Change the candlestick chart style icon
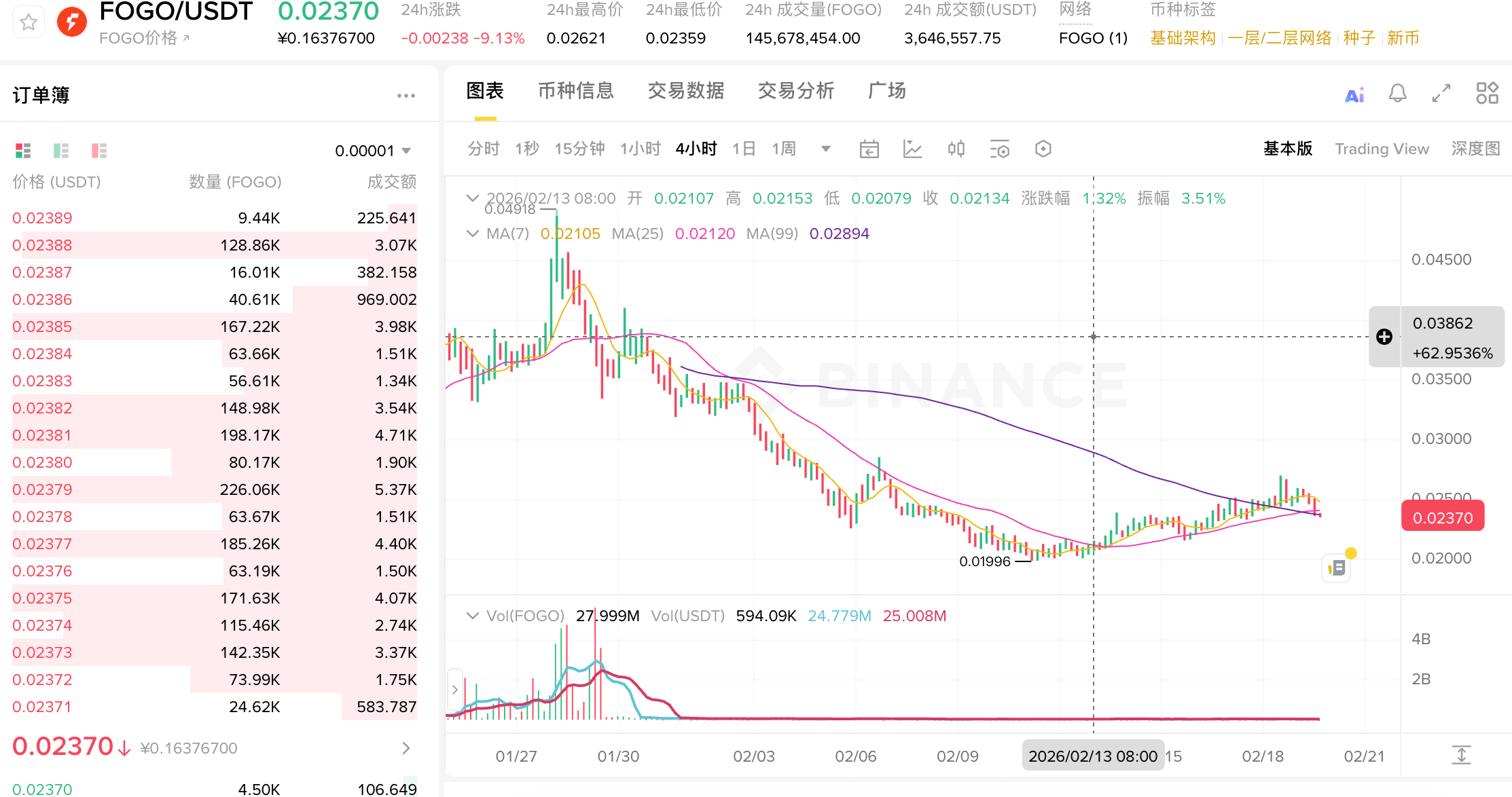The height and width of the screenshot is (797, 1512). tap(956, 149)
